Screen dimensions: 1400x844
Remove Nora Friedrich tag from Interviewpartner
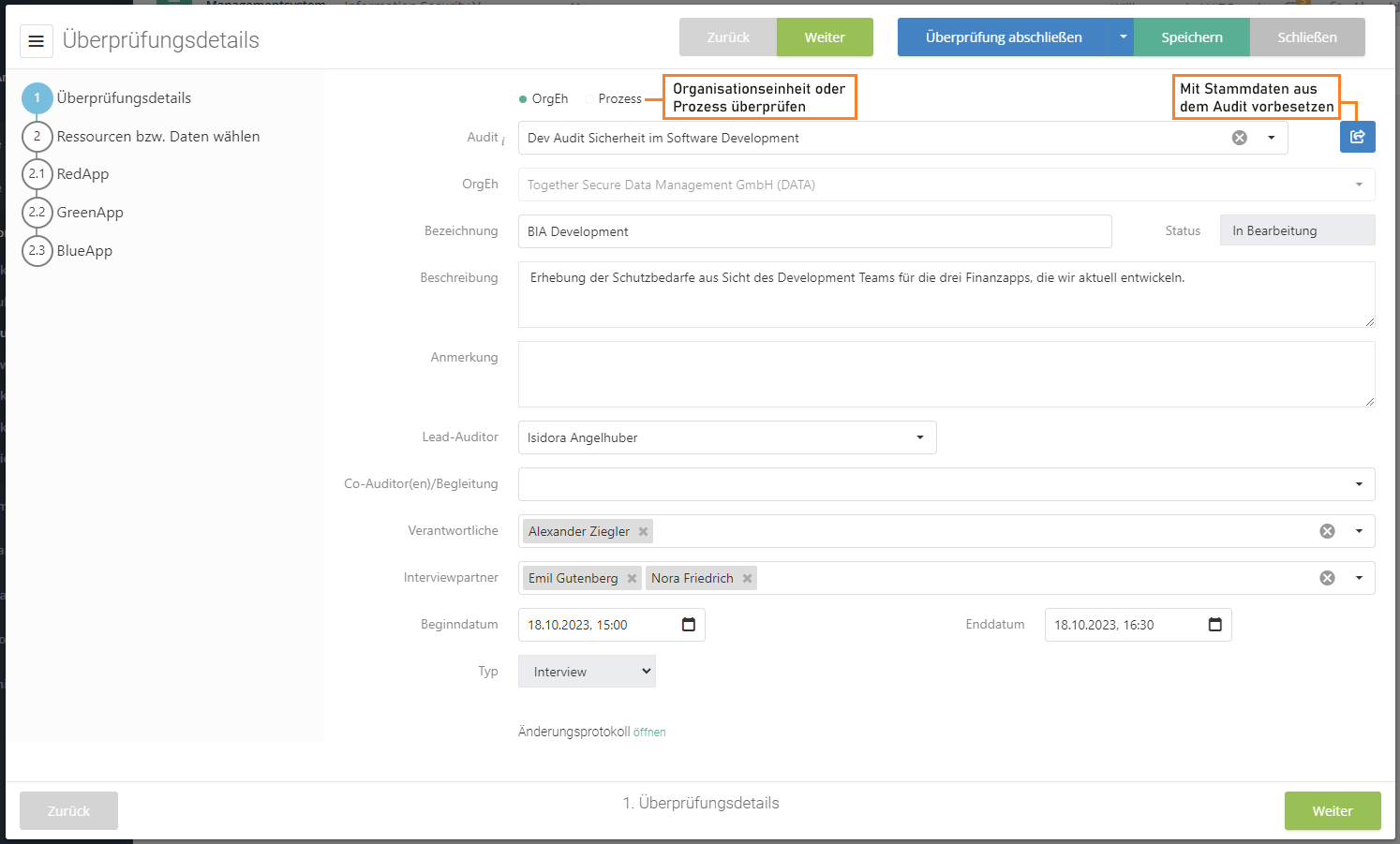click(x=747, y=578)
